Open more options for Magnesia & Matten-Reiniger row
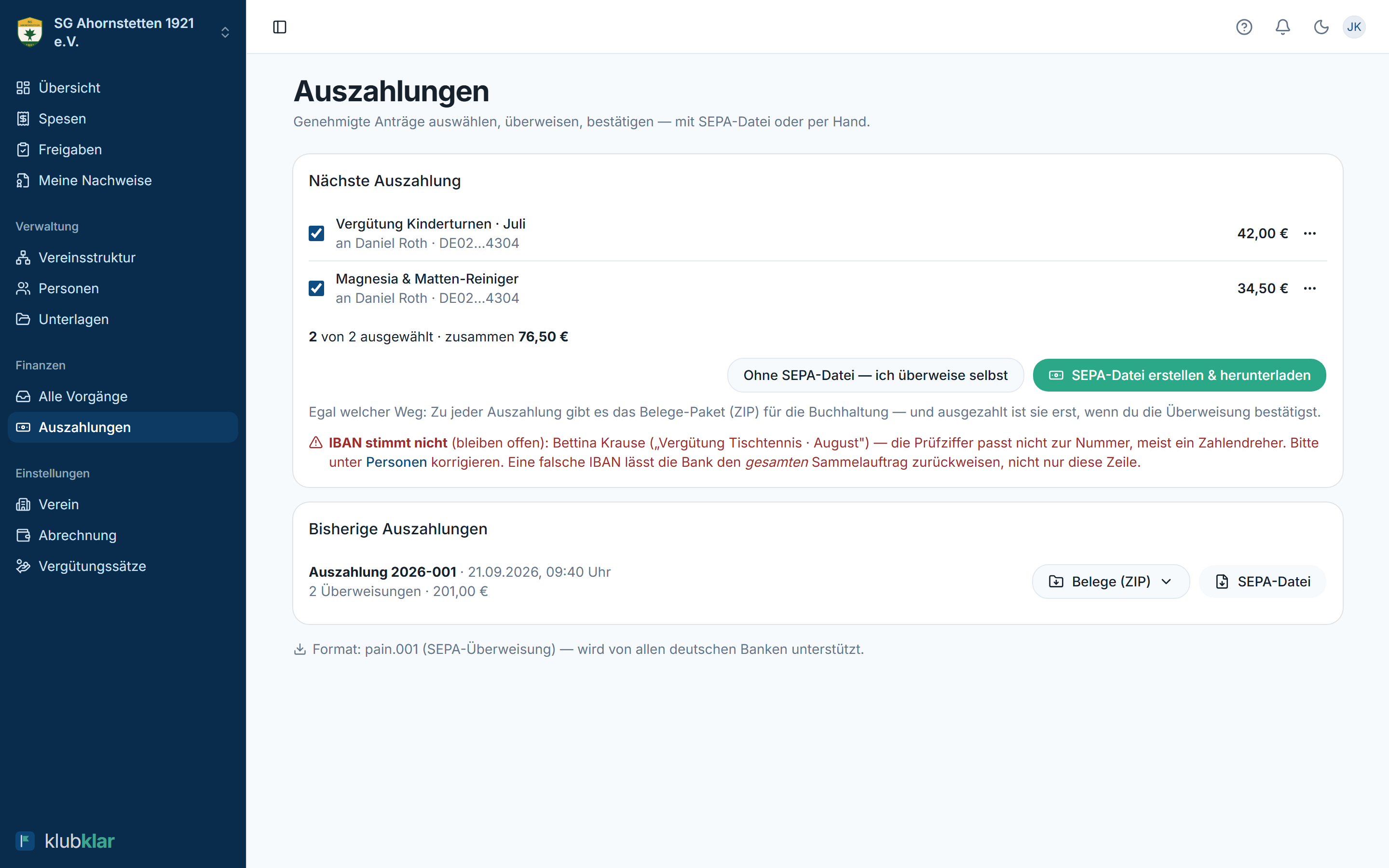1389x868 pixels. 1309,288
